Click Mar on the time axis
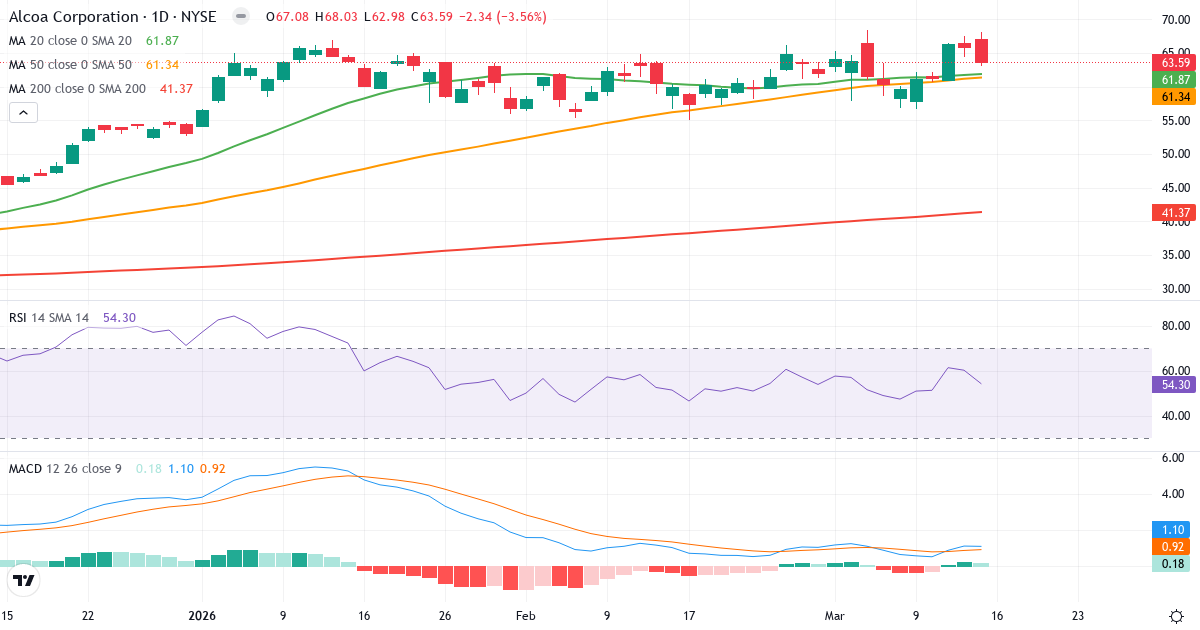1200x630 pixels. pyautogui.click(x=835, y=616)
